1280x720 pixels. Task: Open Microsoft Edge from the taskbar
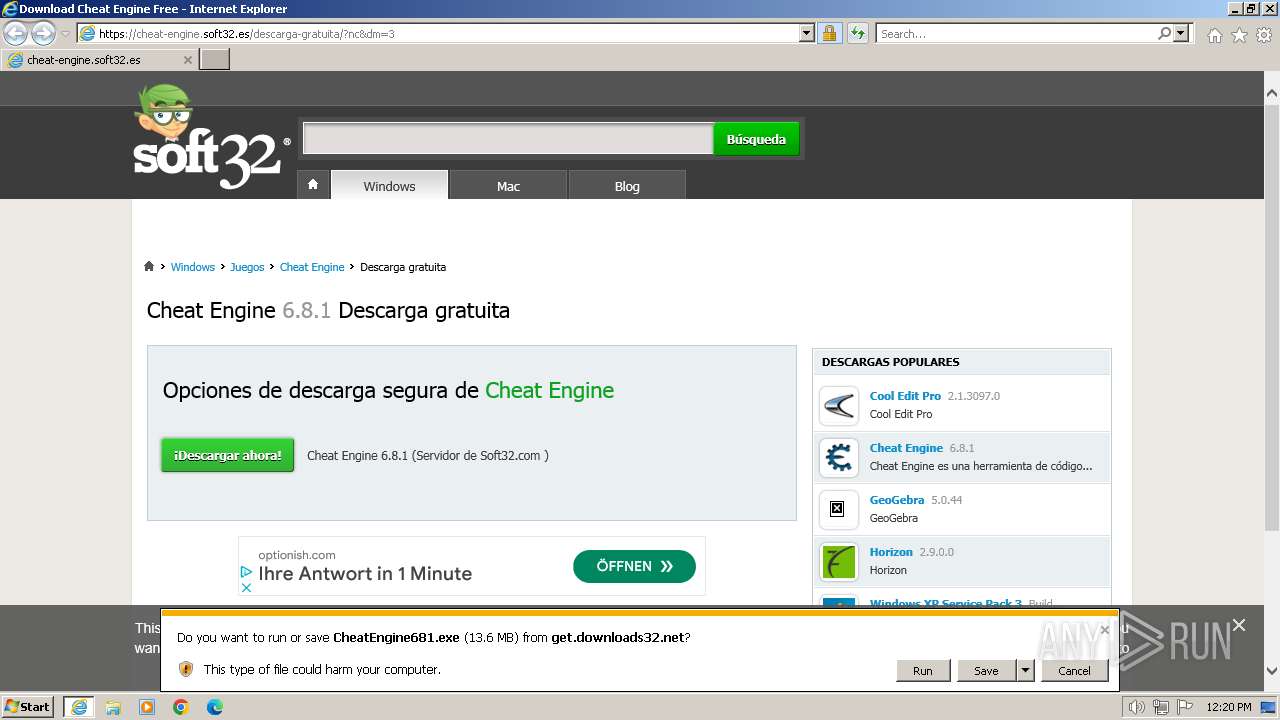[215, 707]
